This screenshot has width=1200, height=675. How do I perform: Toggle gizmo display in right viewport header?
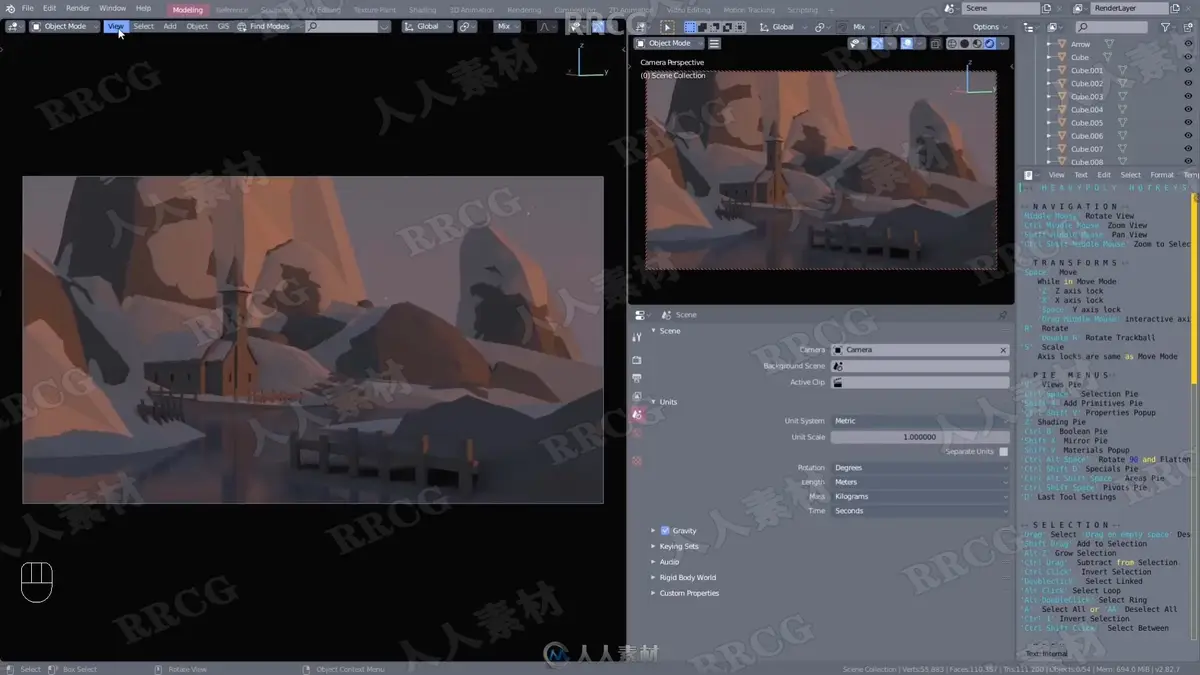(877, 43)
